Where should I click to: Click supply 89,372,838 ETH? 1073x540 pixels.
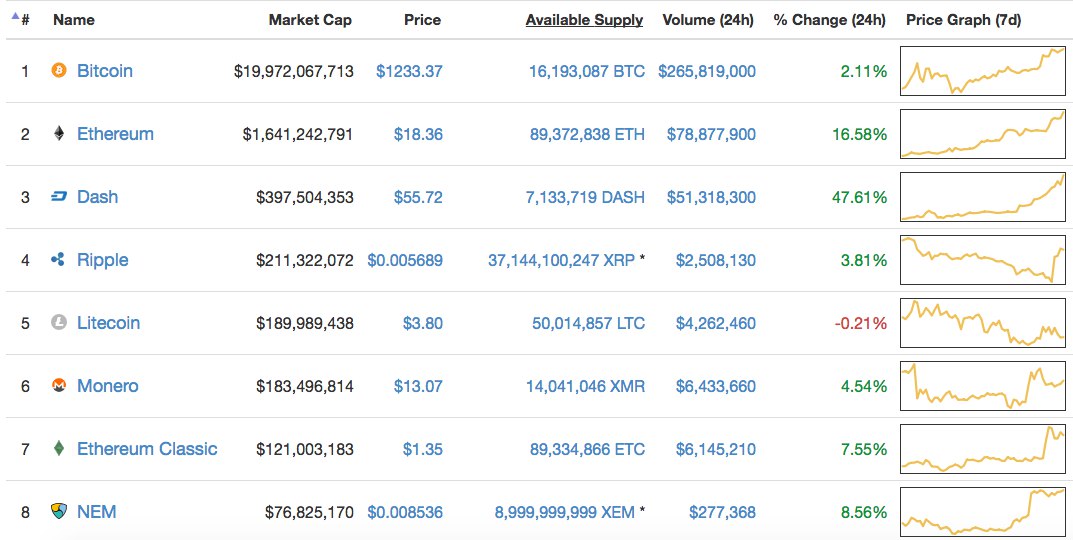click(587, 134)
